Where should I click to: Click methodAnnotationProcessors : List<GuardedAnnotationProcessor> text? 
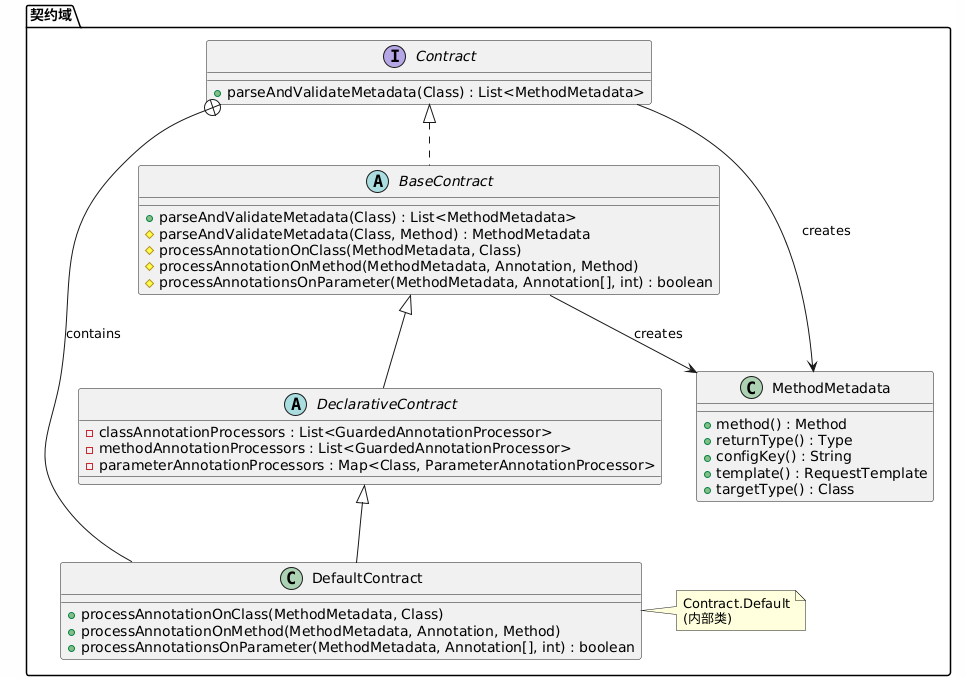click(335, 449)
